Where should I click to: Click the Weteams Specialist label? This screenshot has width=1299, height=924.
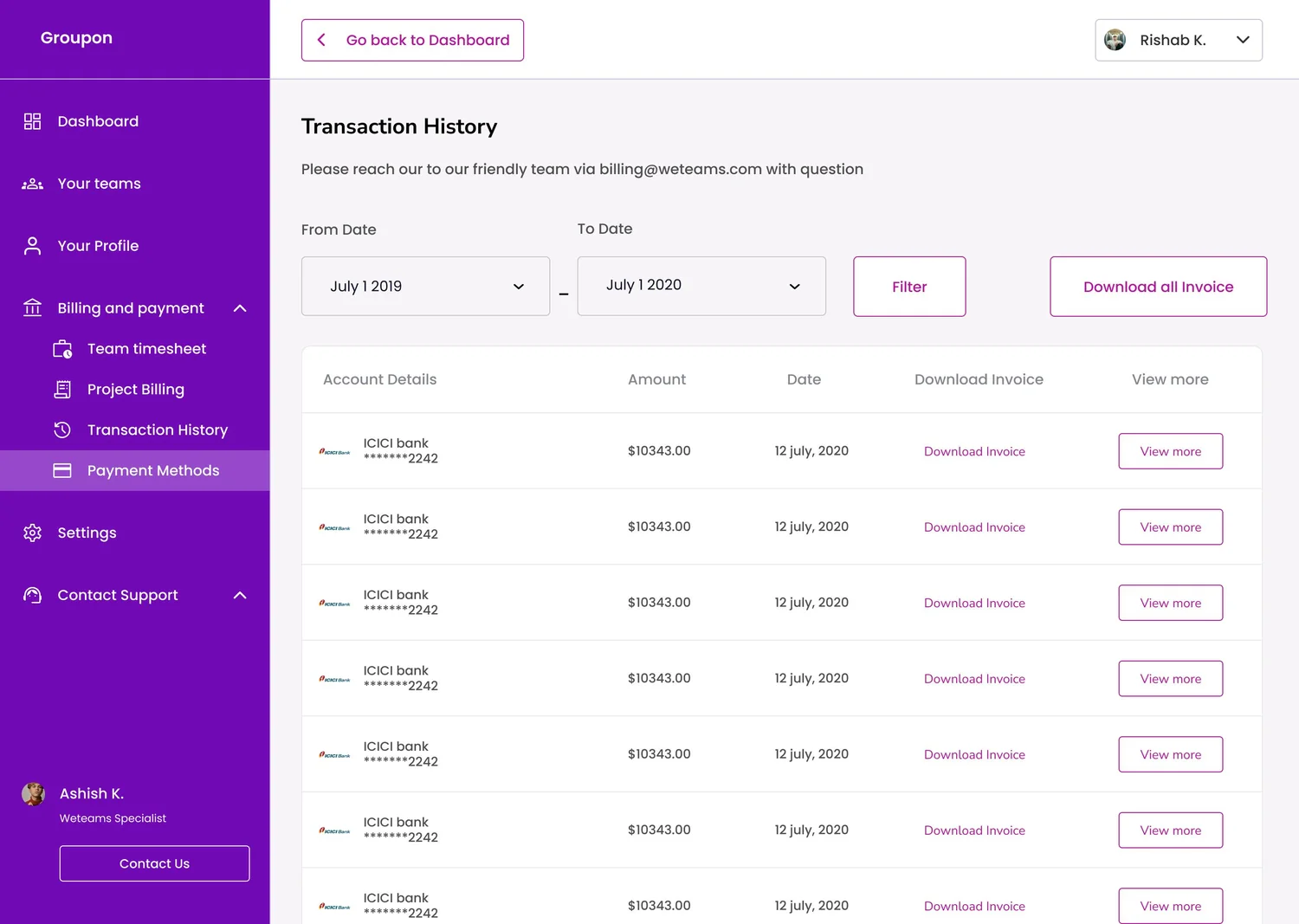113,818
